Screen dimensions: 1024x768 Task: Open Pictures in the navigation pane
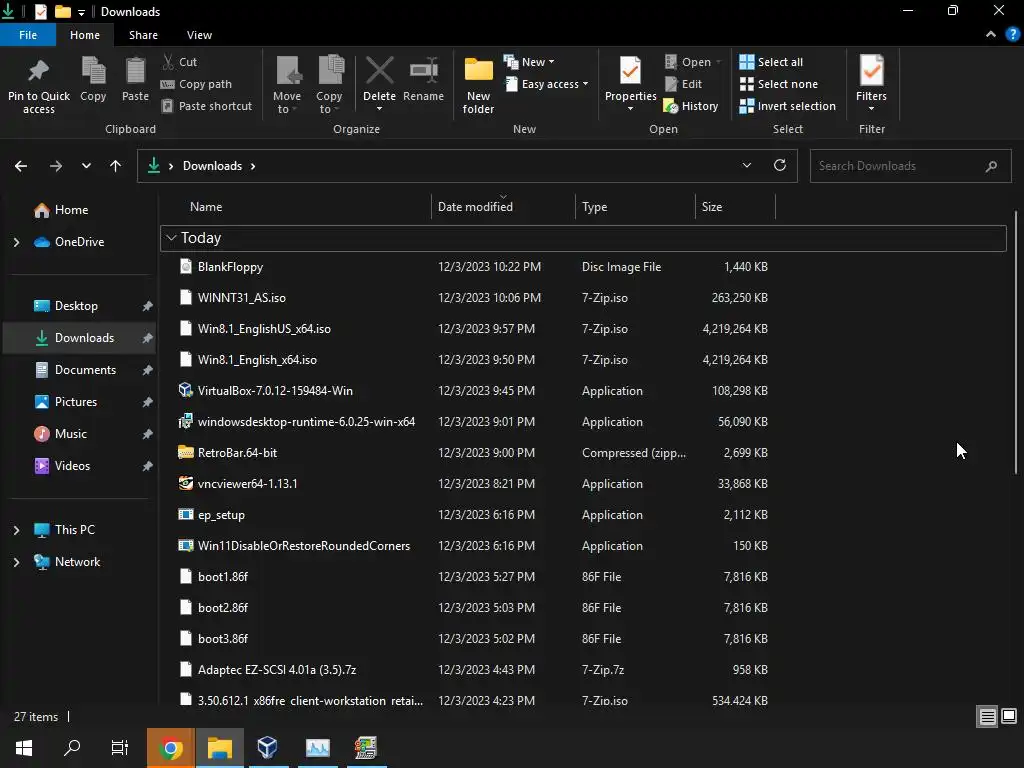(x=76, y=402)
